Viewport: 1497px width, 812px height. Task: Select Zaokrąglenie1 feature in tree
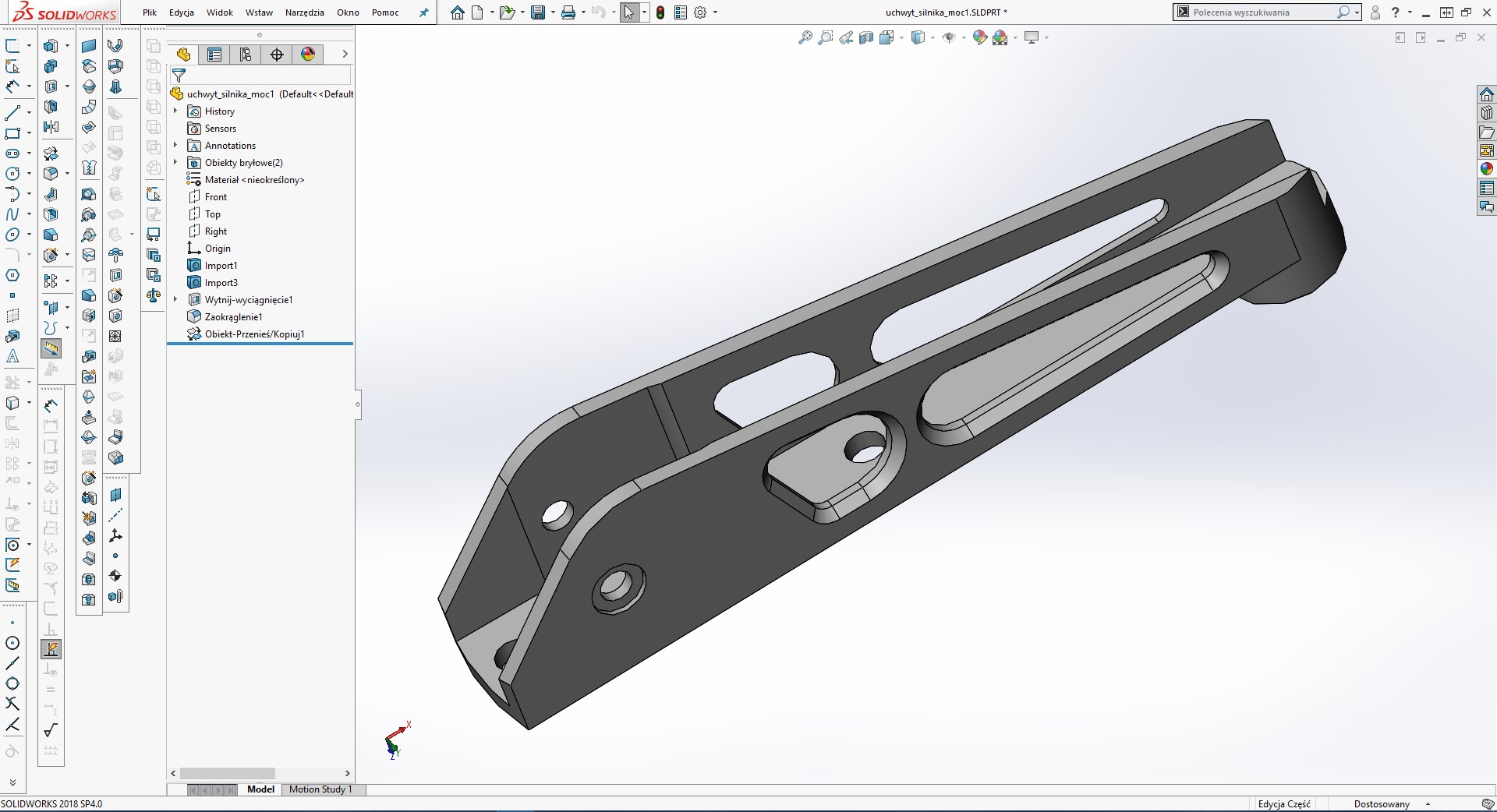click(233, 317)
